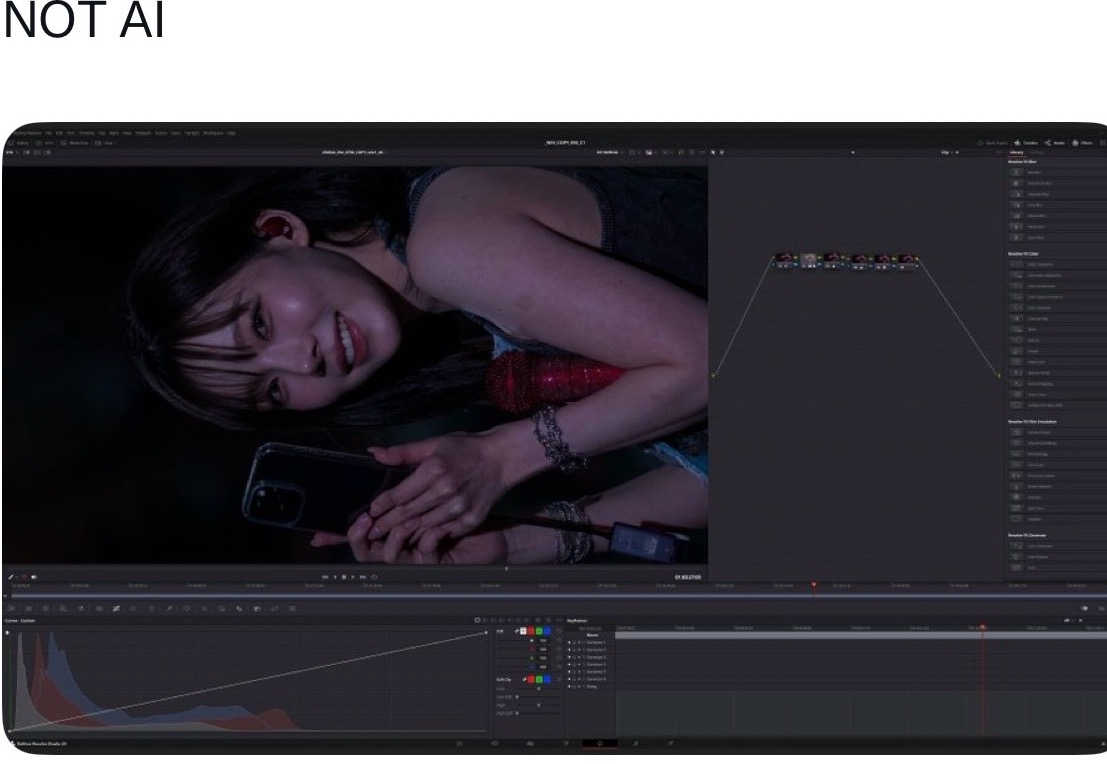Screen dimensions: 1107x764
Task: Open the Edit page icon
Action: click(x=529, y=743)
